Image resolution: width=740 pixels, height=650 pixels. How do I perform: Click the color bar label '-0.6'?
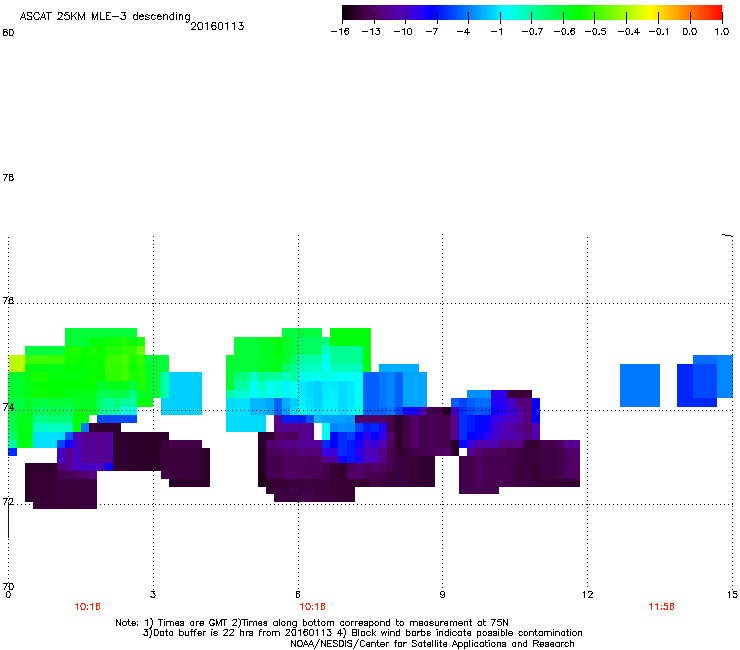click(564, 32)
